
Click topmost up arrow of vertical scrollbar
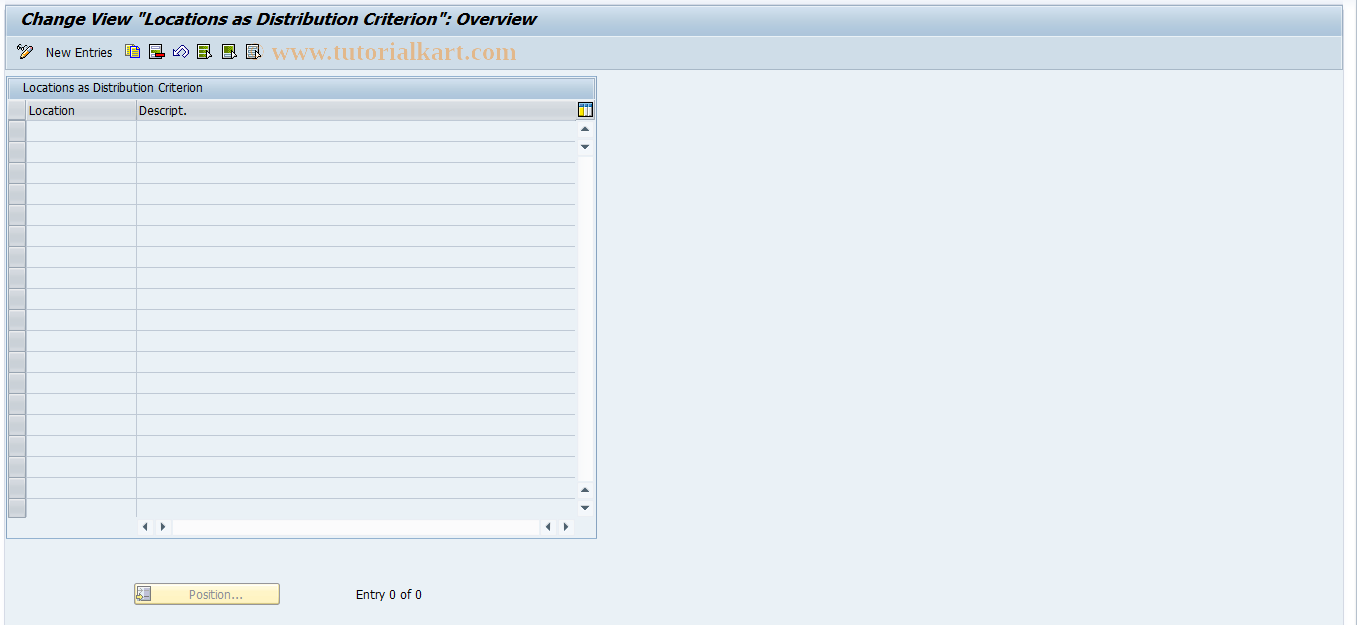tap(585, 129)
